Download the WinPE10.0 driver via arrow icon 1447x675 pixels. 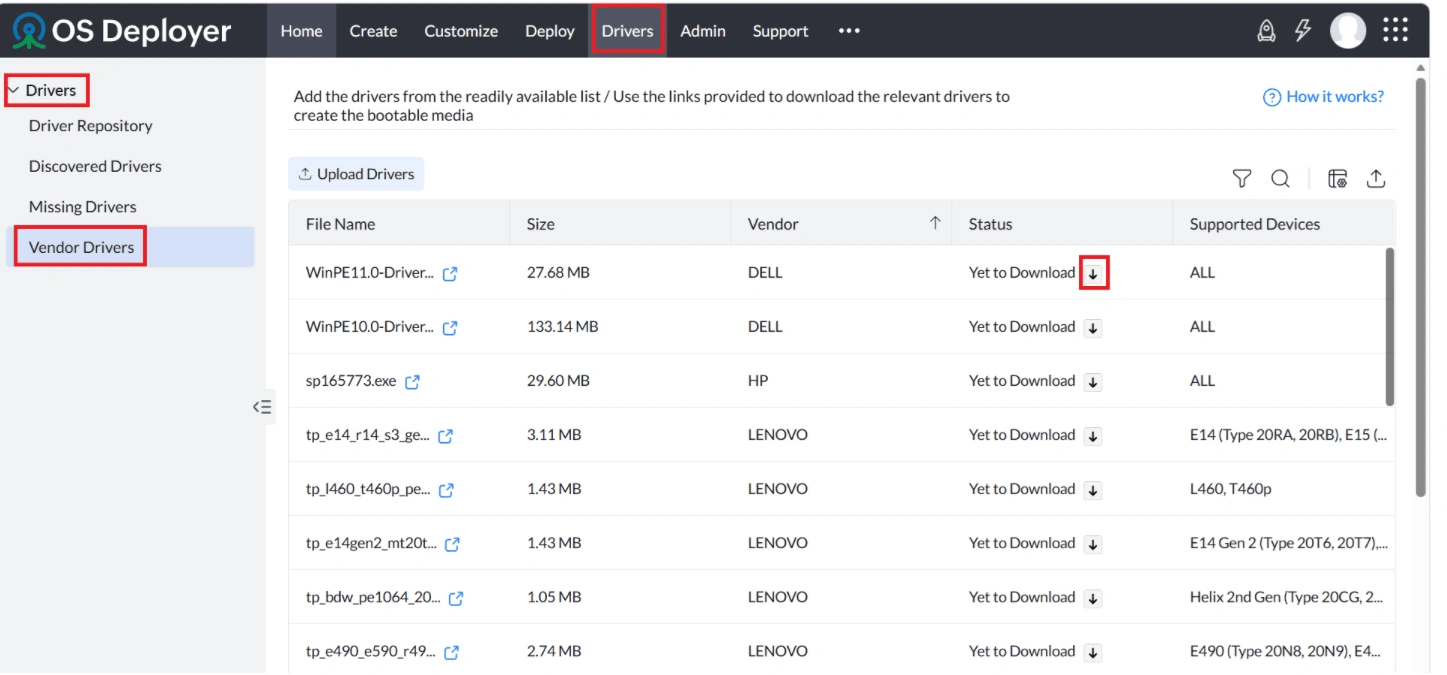(x=1094, y=328)
